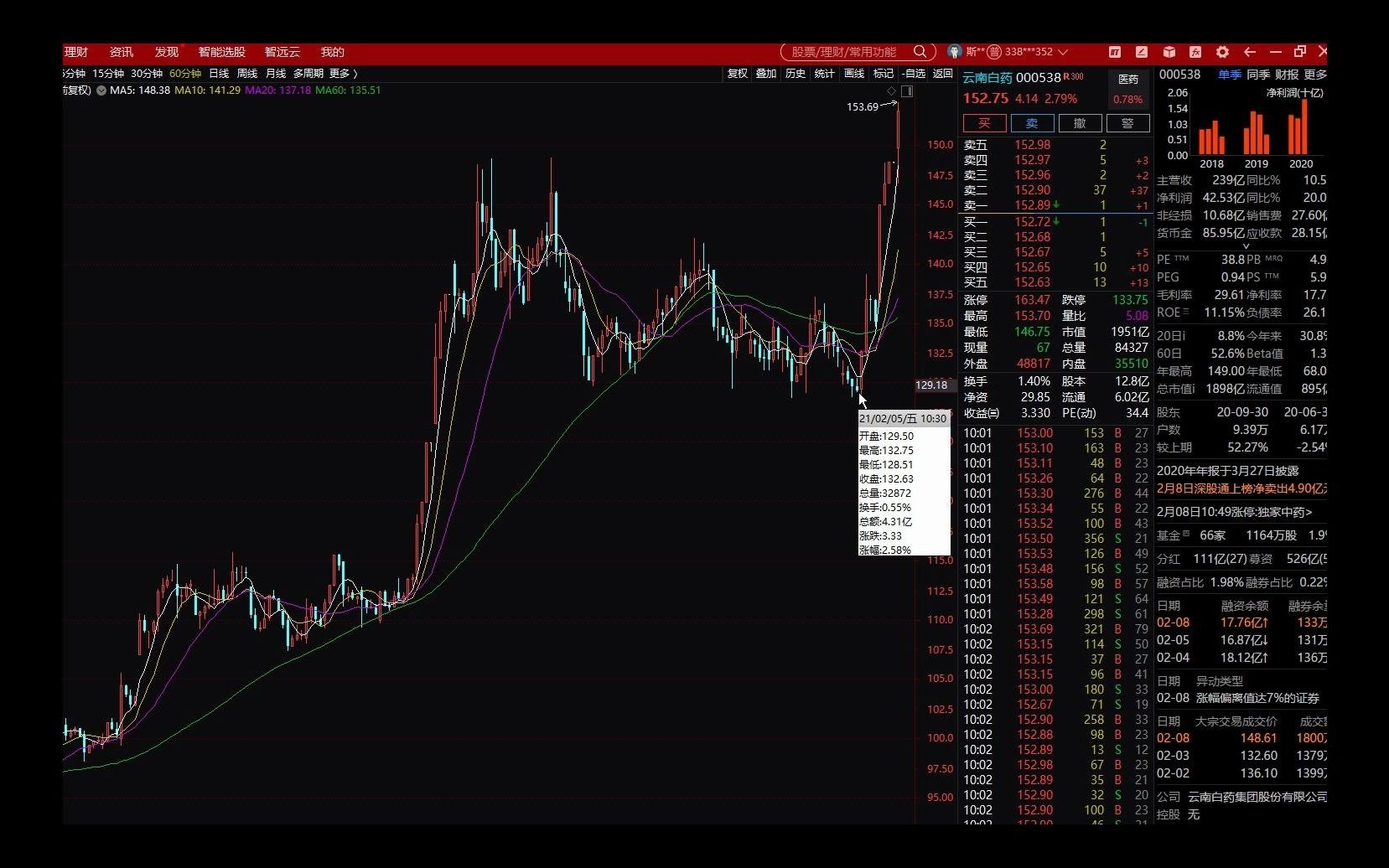Select the 同季 tab in financial panel

coord(1258,75)
